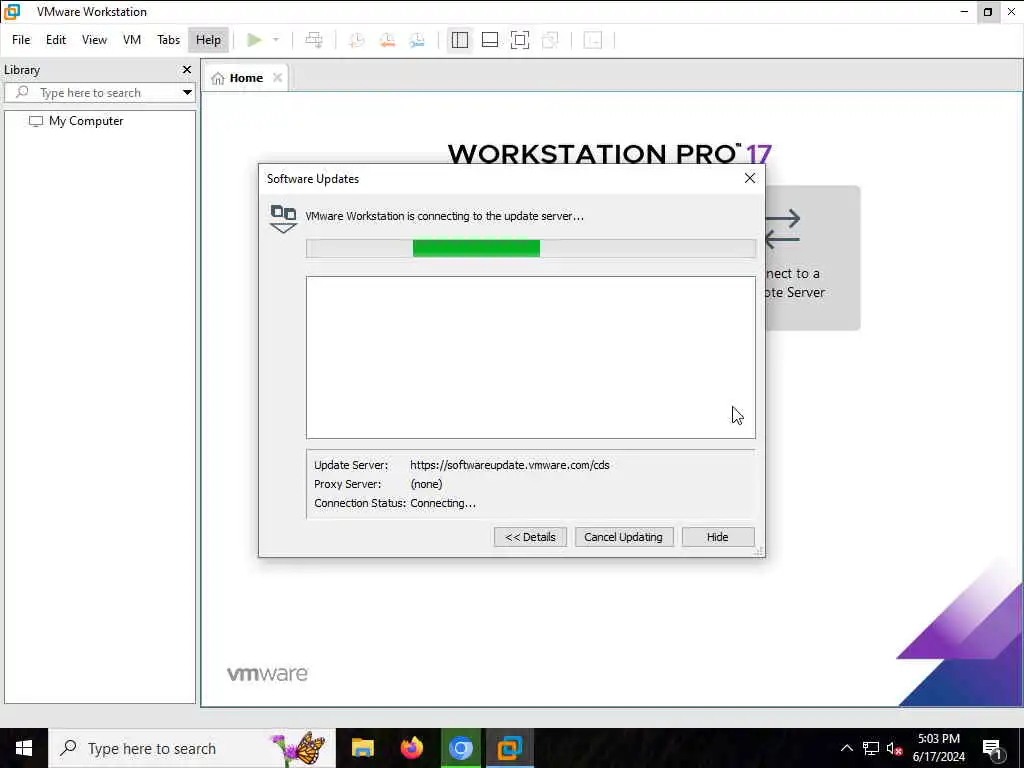Click the update progress bar
The height and width of the screenshot is (768, 1024).
pos(531,248)
